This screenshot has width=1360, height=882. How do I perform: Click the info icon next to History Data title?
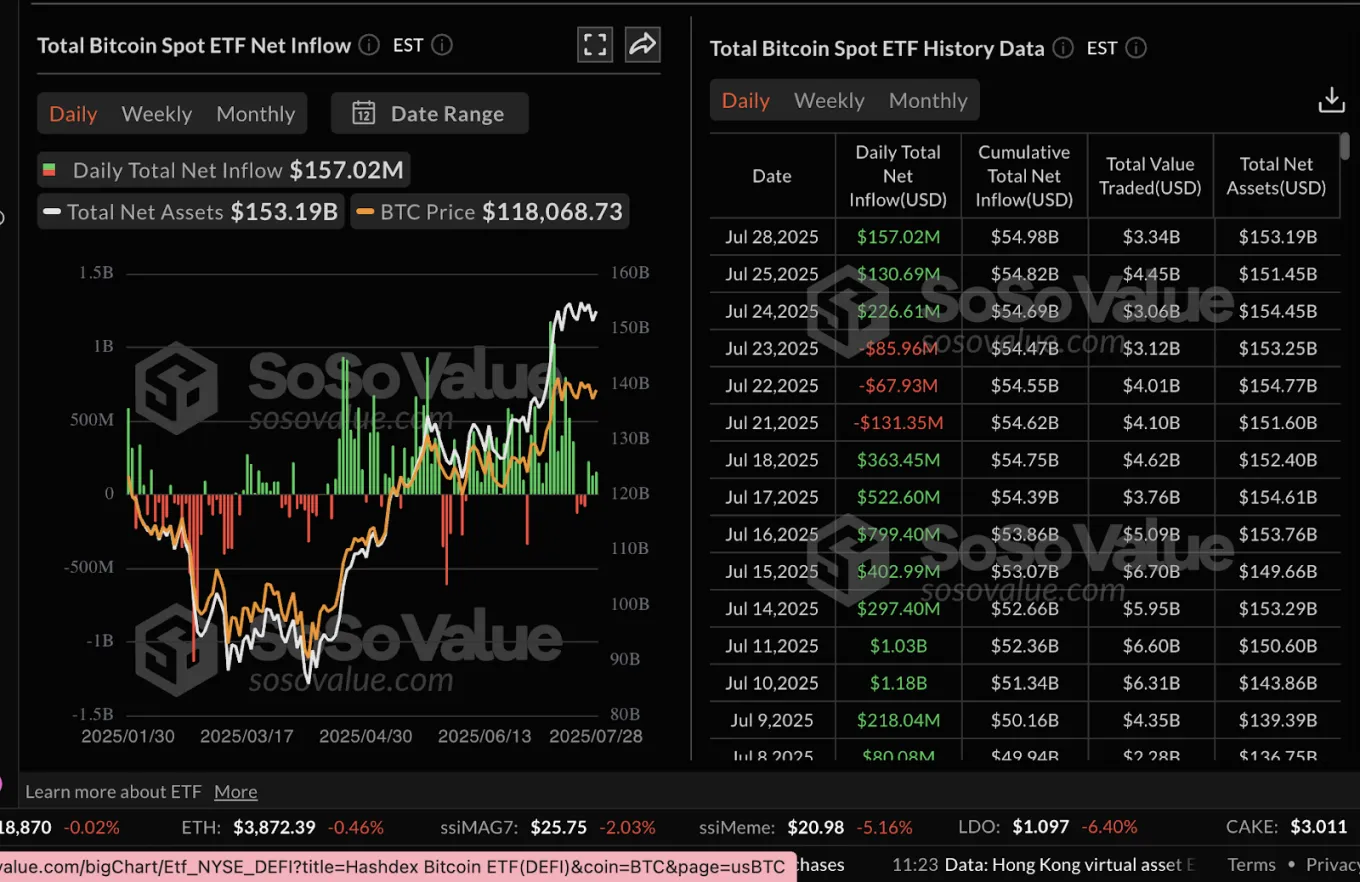(1062, 48)
